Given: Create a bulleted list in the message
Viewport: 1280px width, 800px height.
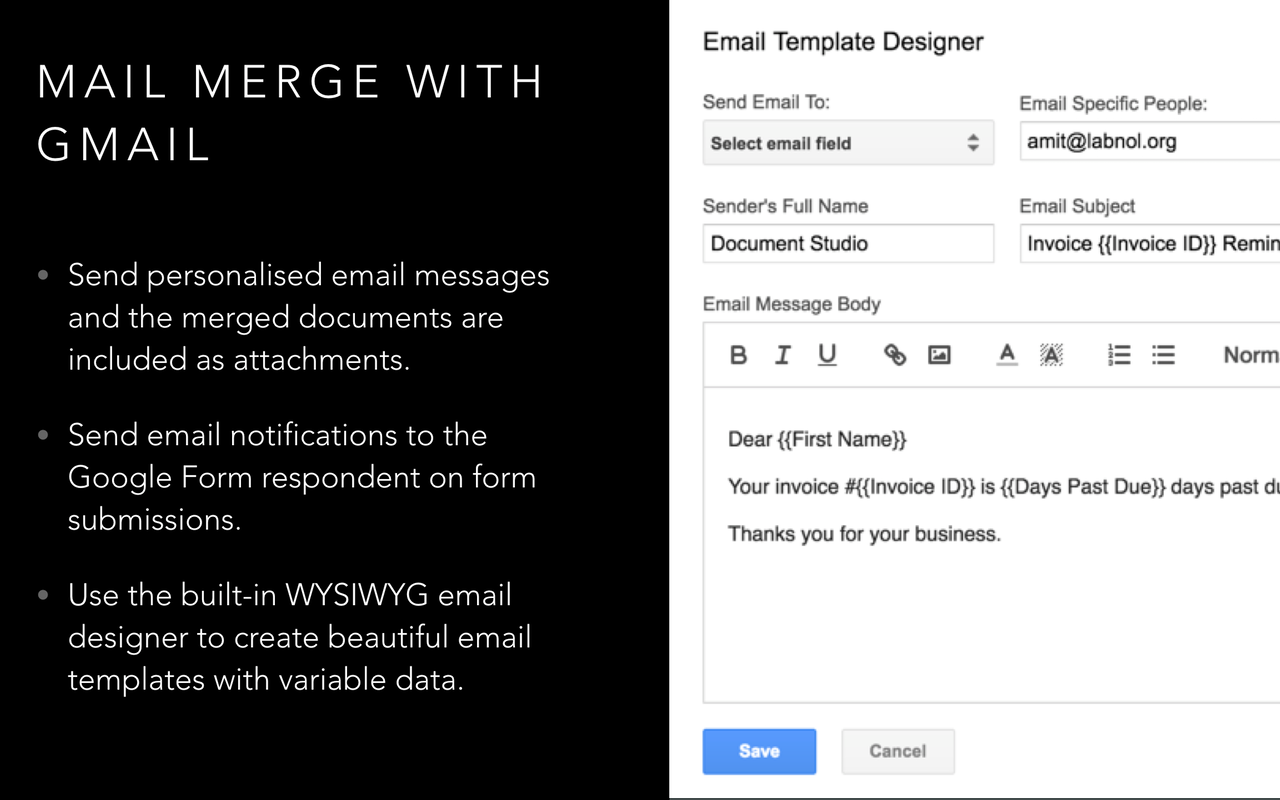Looking at the screenshot, I should click(x=1163, y=355).
